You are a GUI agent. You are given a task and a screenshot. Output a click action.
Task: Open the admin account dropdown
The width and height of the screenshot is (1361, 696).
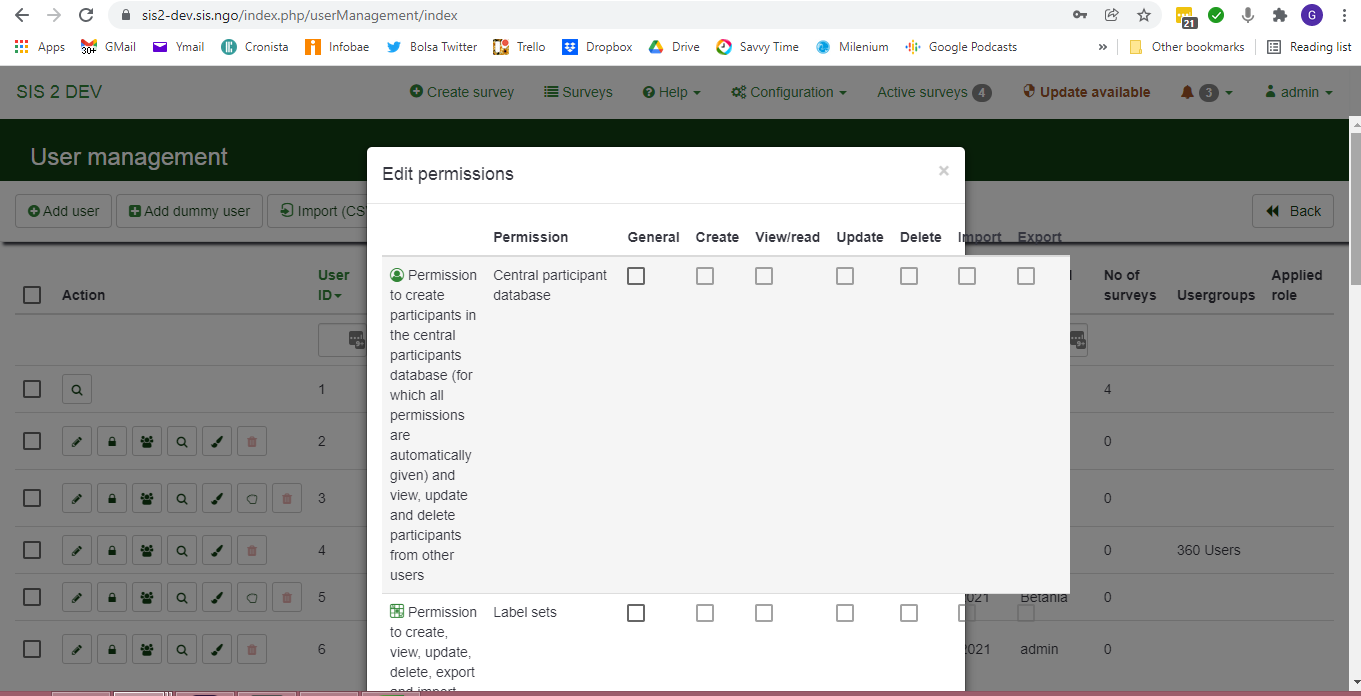coord(1299,92)
